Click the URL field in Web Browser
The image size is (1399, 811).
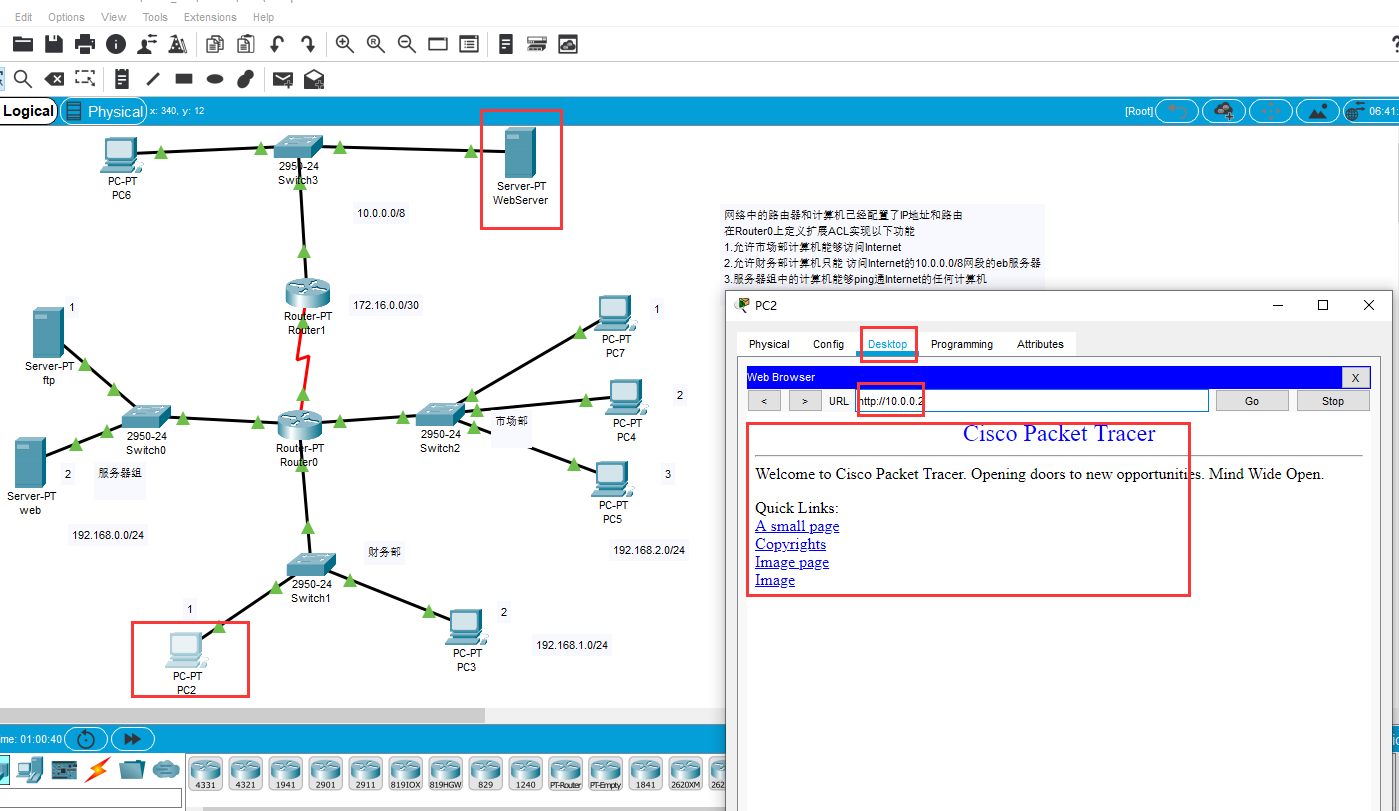[1032, 401]
